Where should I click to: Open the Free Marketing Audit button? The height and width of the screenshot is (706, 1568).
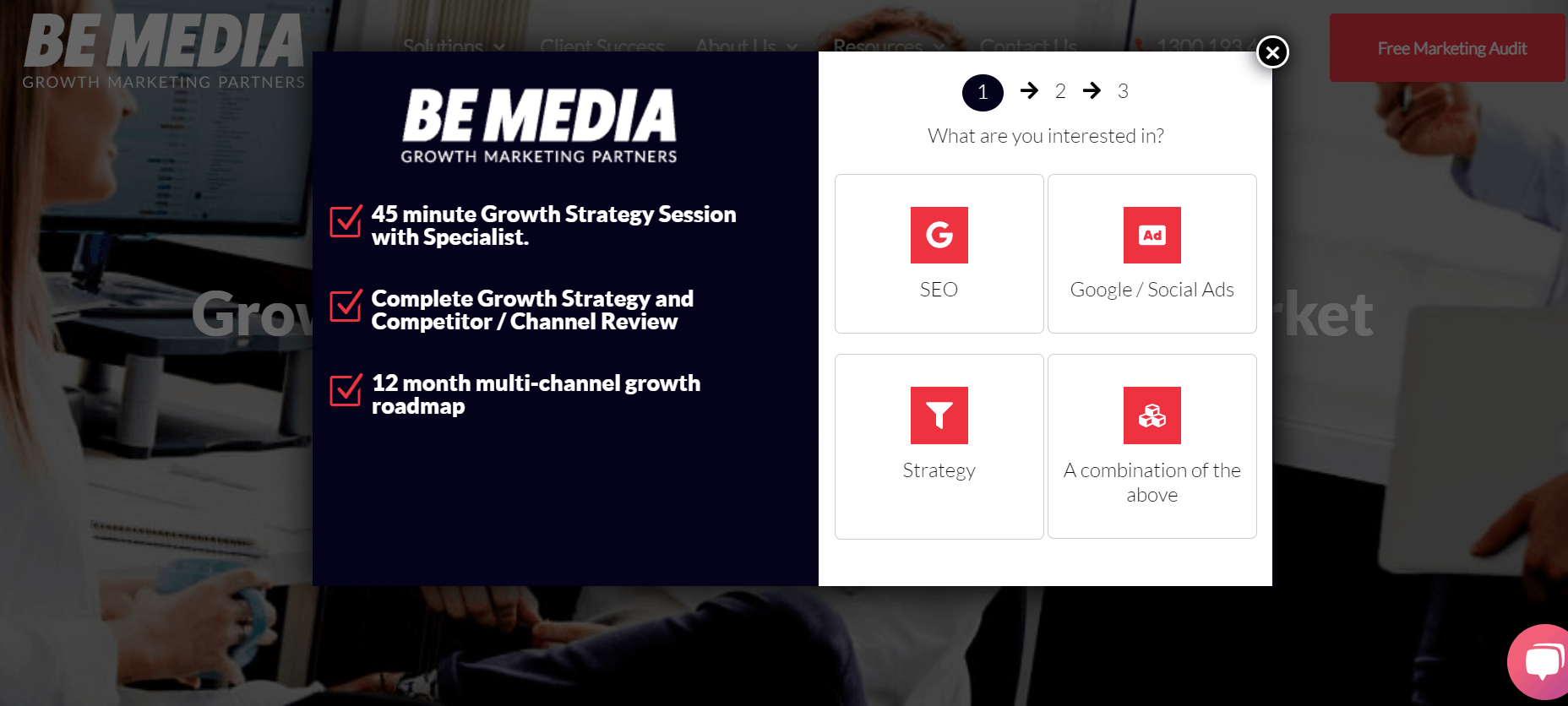point(1448,48)
